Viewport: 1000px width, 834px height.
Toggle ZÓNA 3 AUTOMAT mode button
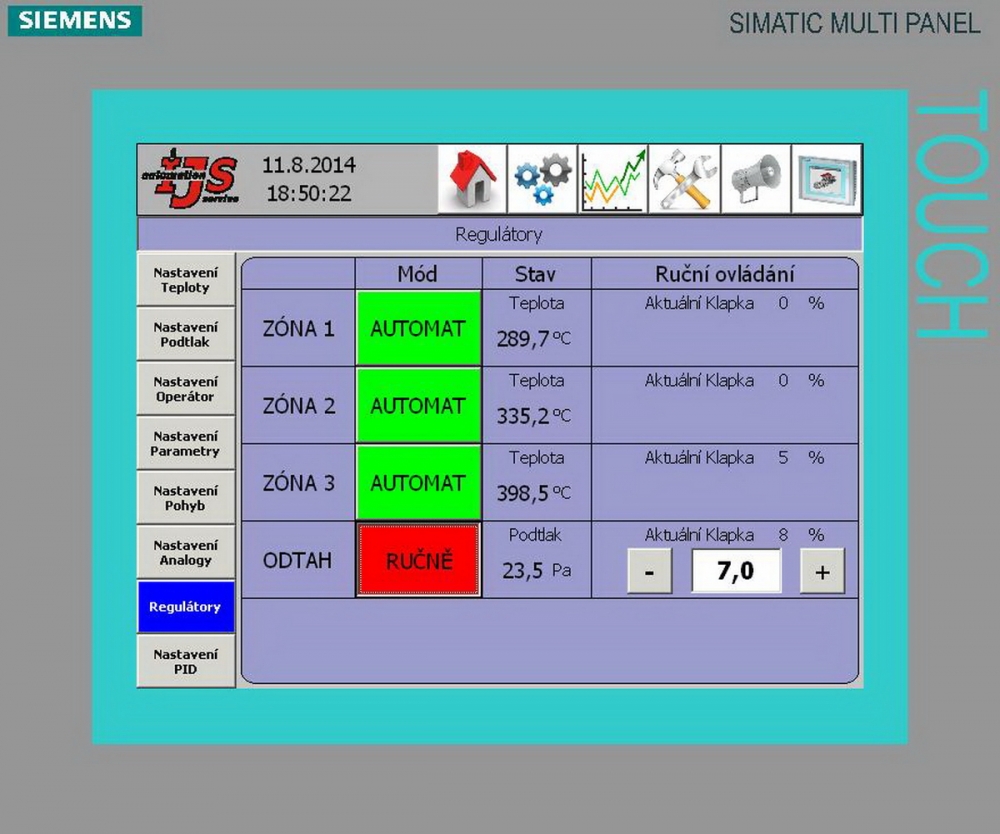point(418,483)
